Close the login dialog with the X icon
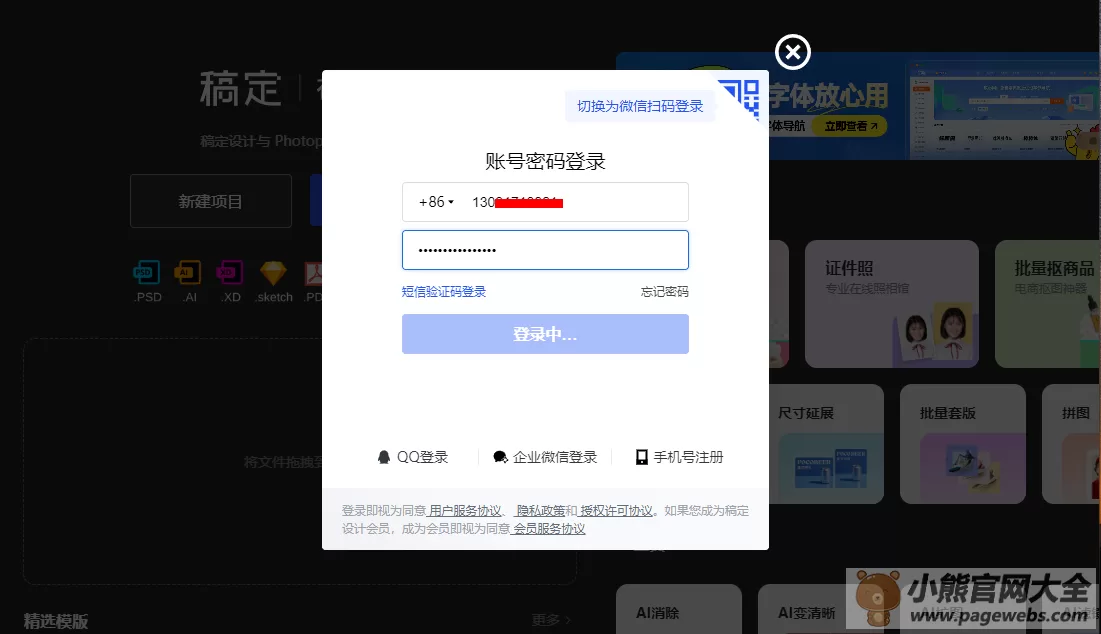1101x634 pixels. [x=793, y=52]
